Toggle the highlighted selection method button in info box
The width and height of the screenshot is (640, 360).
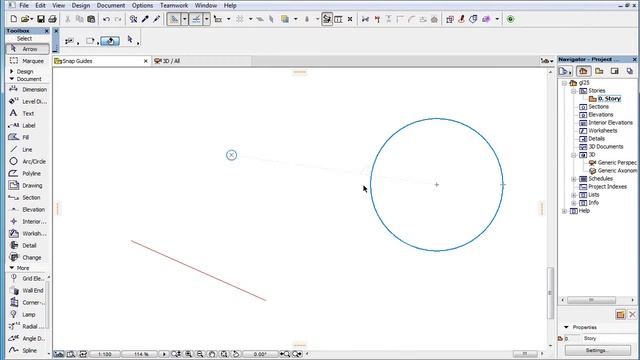tap(110, 41)
